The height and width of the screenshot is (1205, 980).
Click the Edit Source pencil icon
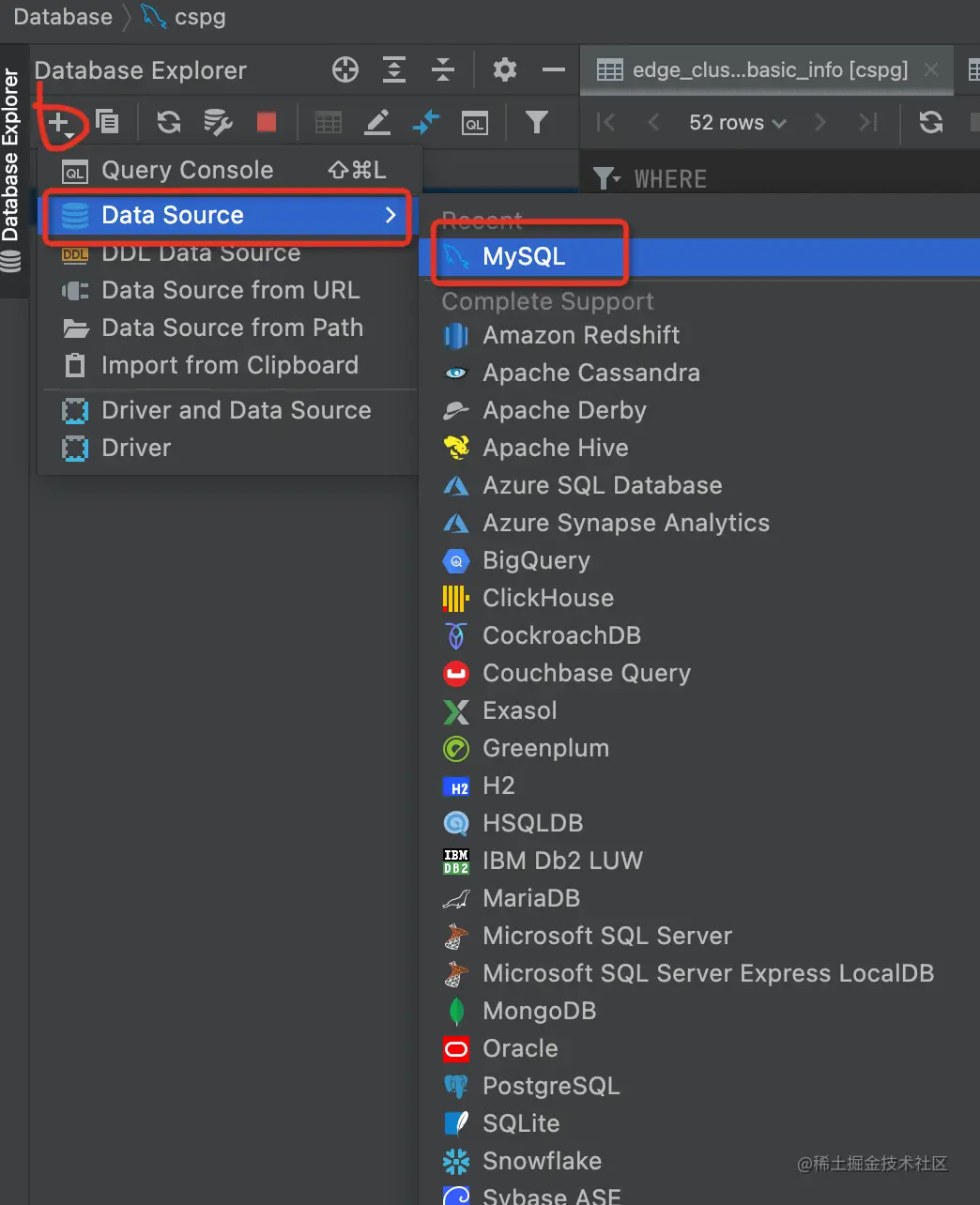click(x=377, y=122)
